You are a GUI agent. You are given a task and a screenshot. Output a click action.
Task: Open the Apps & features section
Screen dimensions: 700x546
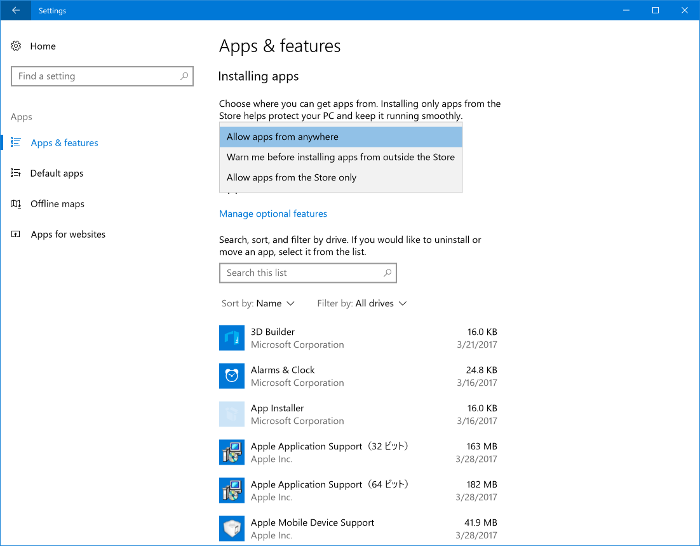tap(64, 143)
